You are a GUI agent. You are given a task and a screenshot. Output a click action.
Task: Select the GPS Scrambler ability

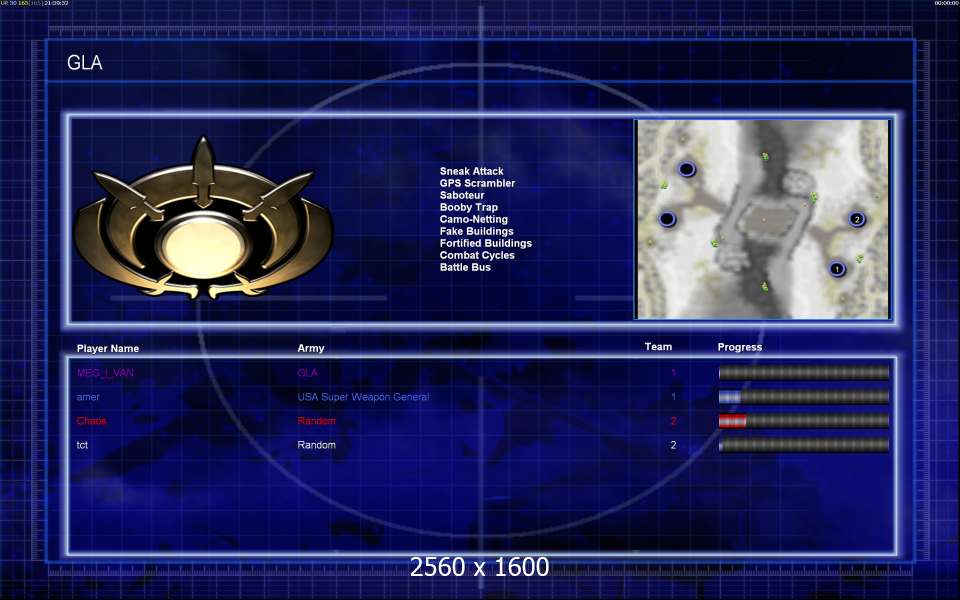pos(477,183)
